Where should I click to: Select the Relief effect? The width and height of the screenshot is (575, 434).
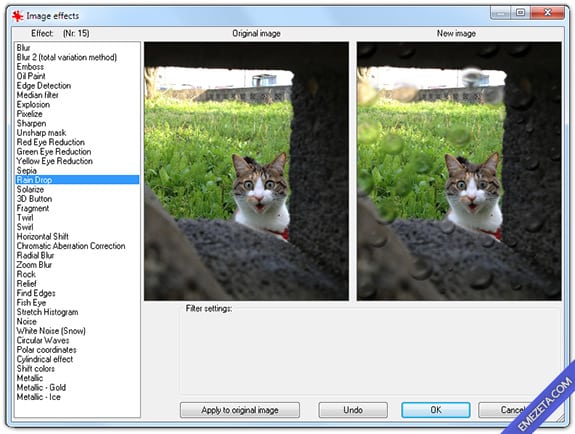(x=26, y=284)
